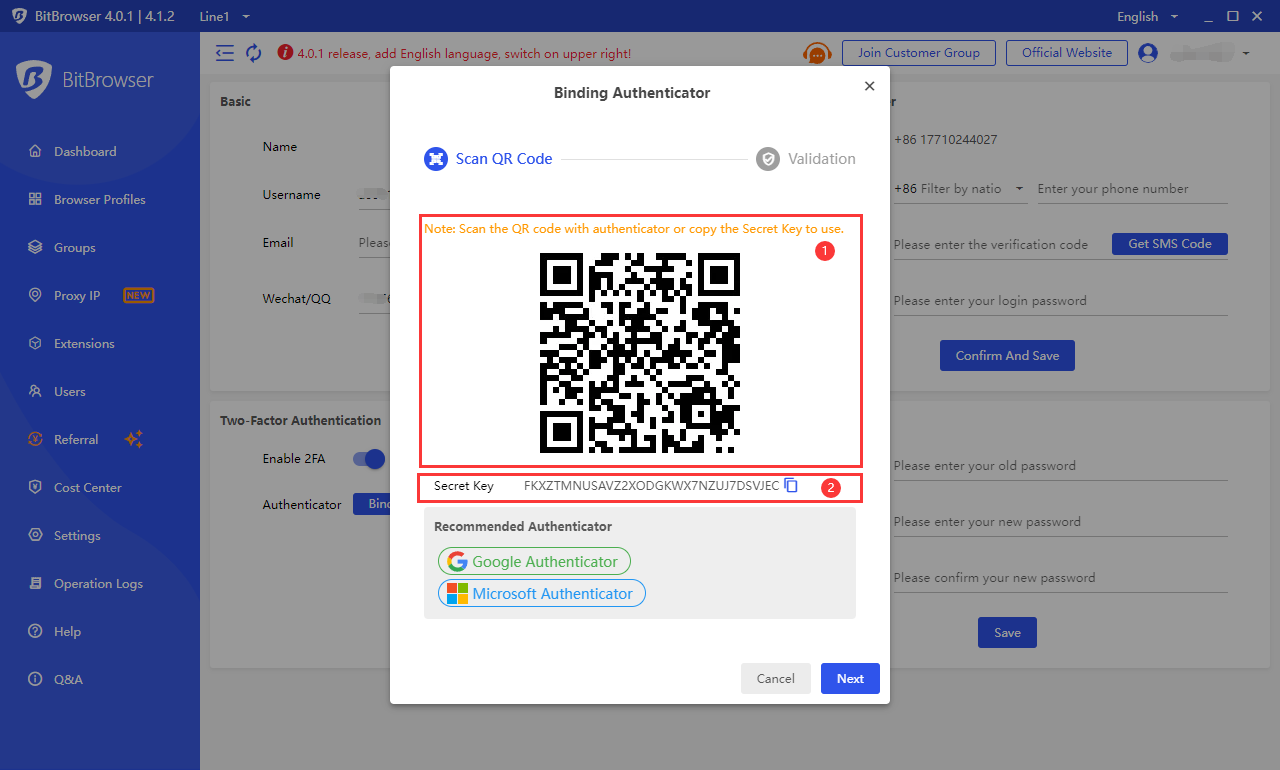
Task: Open Q&A in sidebar
Action: click(x=68, y=679)
